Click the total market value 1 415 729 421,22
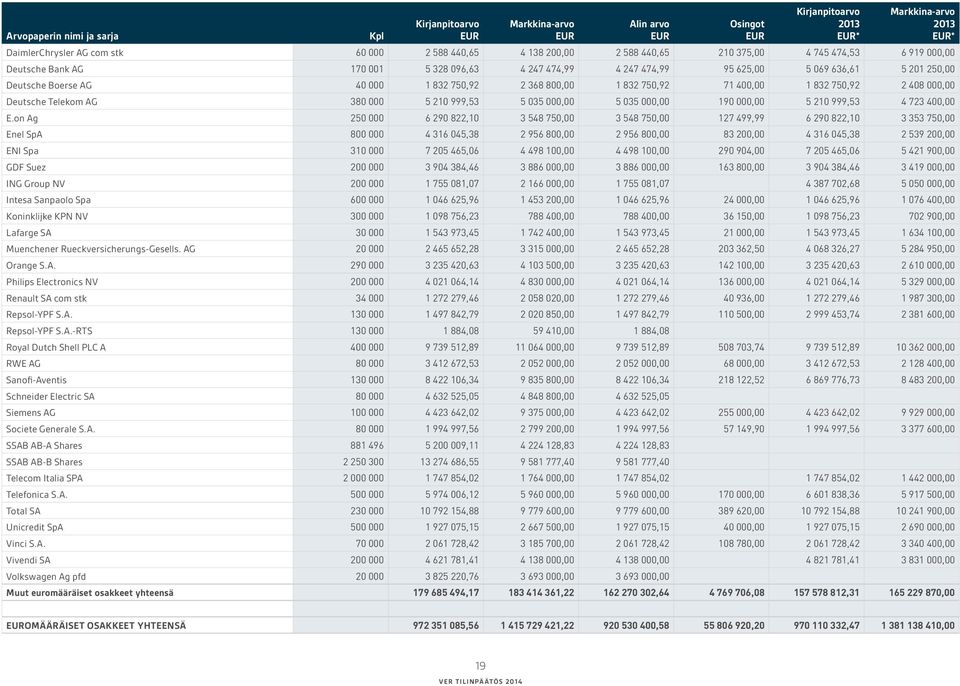 (x=538, y=626)
